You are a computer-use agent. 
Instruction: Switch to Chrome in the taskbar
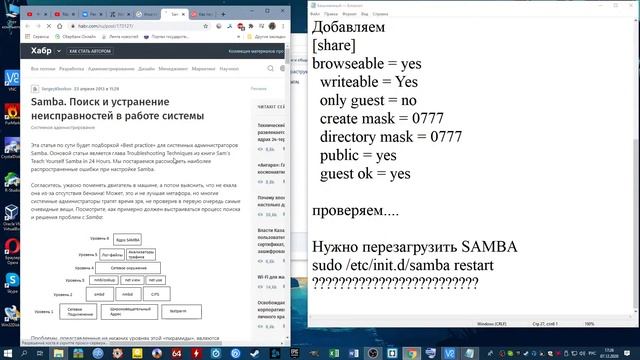pyautogui.click(x=411, y=353)
